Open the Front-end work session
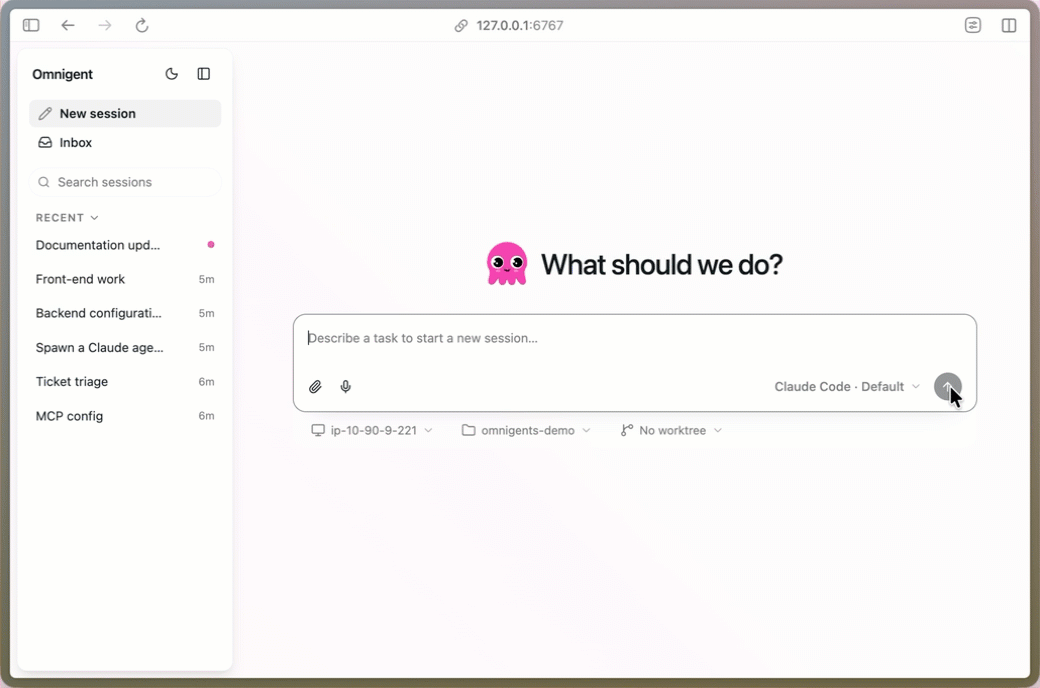This screenshot has height=688, width=1040. (125, 279)
